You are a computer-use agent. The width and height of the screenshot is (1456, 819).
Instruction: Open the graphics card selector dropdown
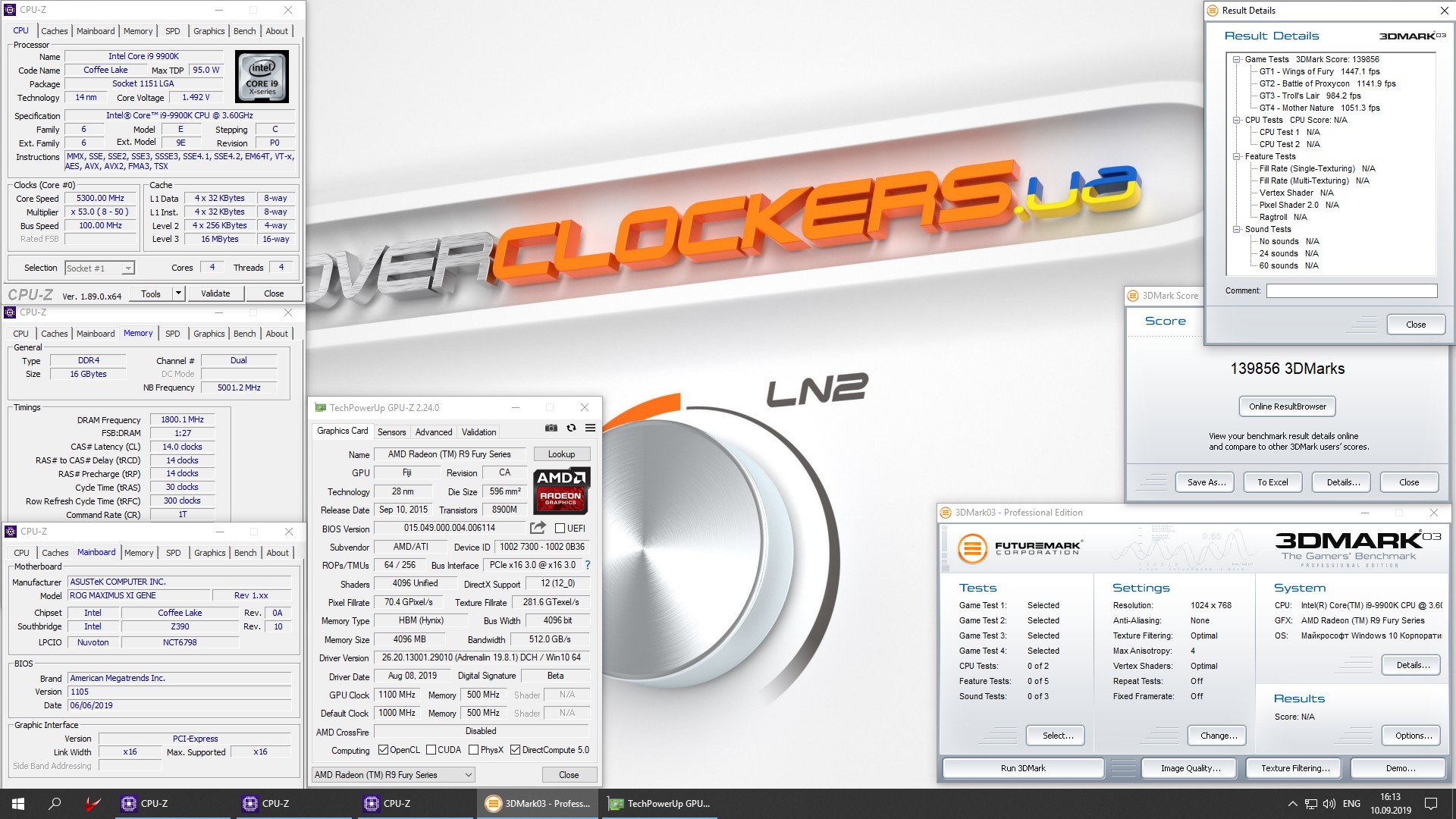(394, 775)
